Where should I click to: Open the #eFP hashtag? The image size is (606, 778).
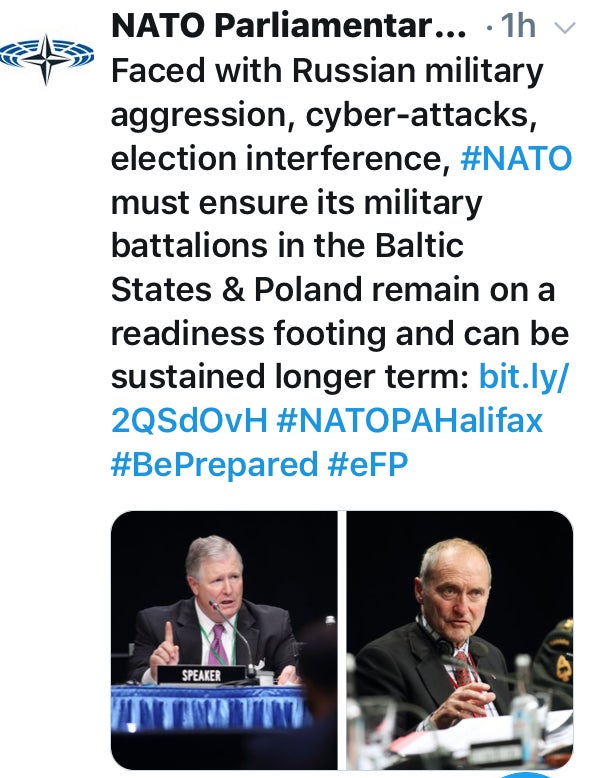click(368, 464)
